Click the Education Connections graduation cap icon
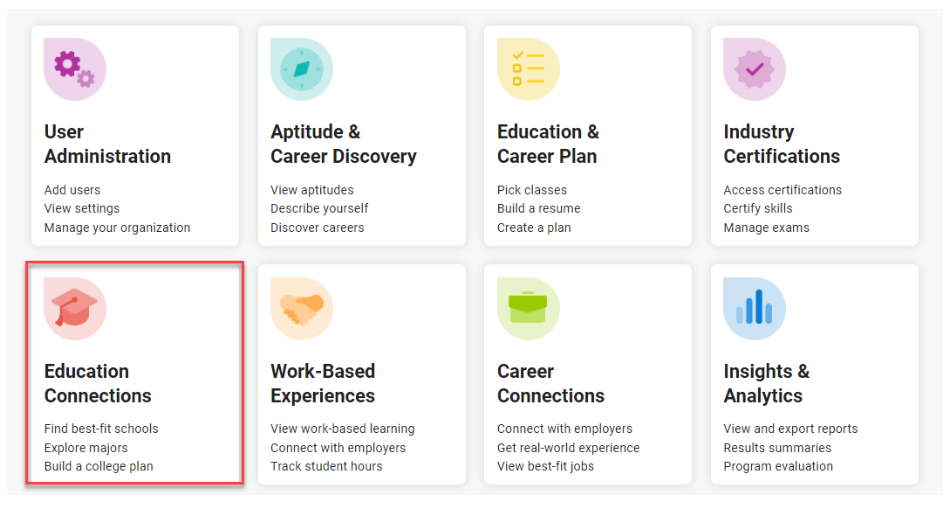Viewport: 950px width, 506px height. tap(74, 308)
